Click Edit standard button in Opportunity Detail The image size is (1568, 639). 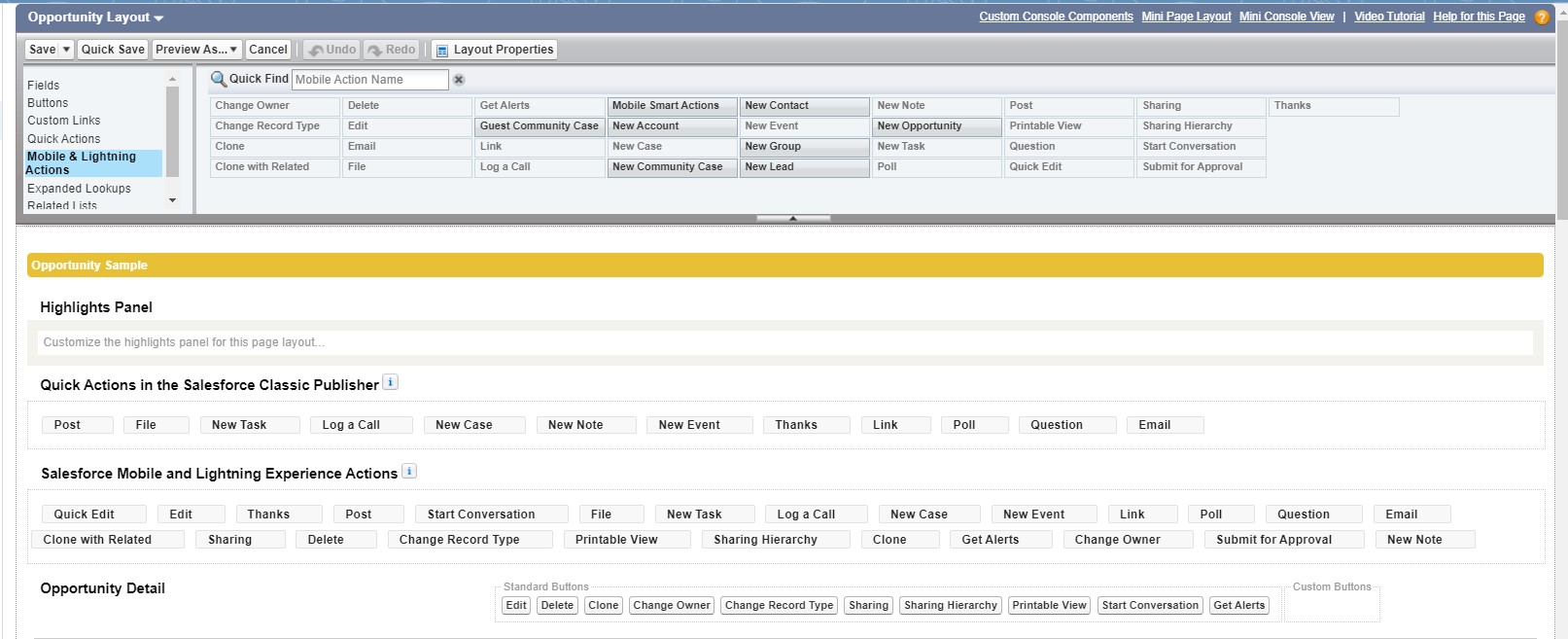pyautogui.click(x=516, y=605)
